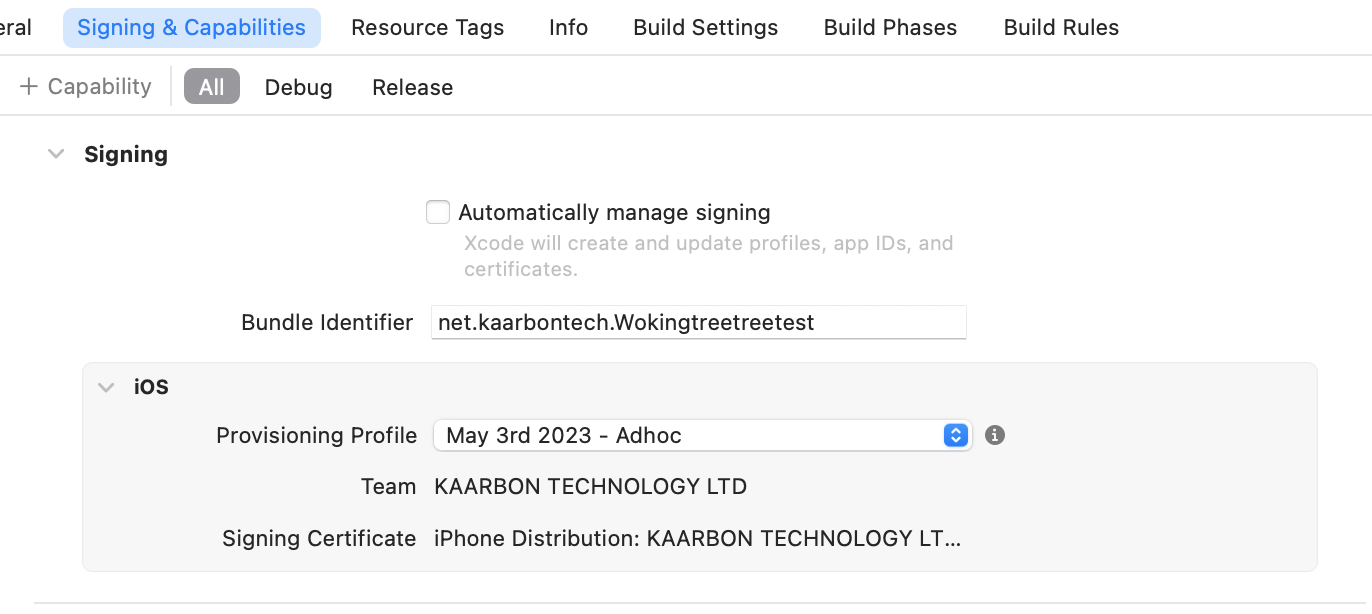Go to the Build Settings tab
This screenshot has height=614, width=1372.
(x=705, y=28)
